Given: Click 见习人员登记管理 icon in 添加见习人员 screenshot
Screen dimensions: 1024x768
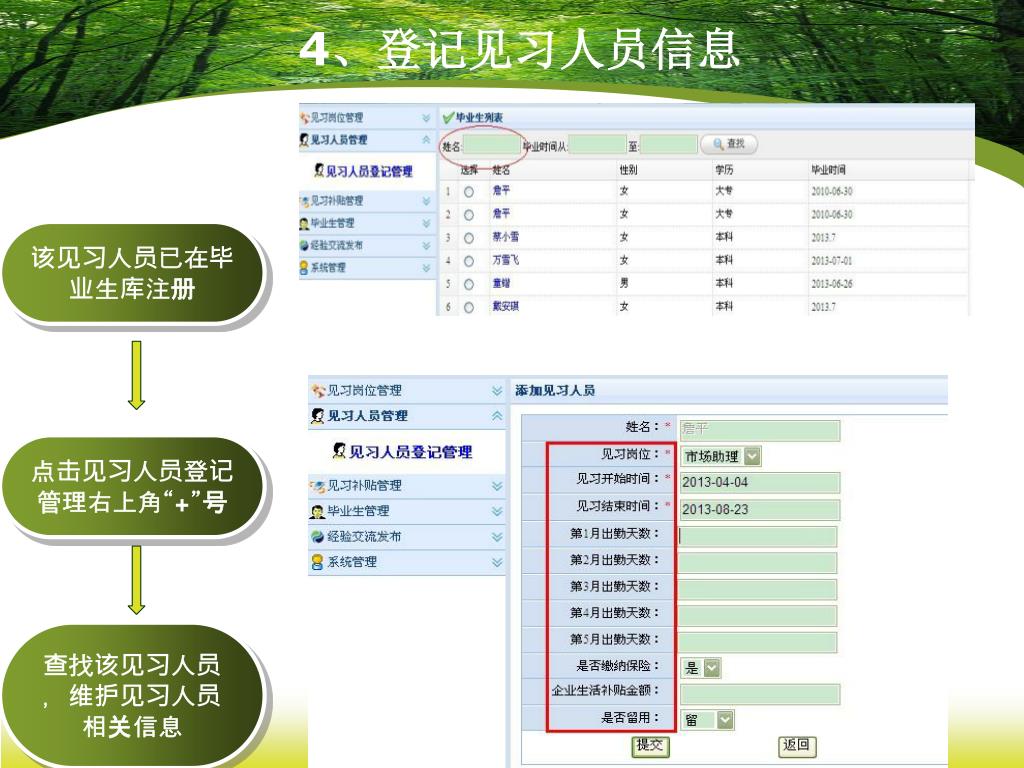Looking at the screenshot, I should point(340,451).
